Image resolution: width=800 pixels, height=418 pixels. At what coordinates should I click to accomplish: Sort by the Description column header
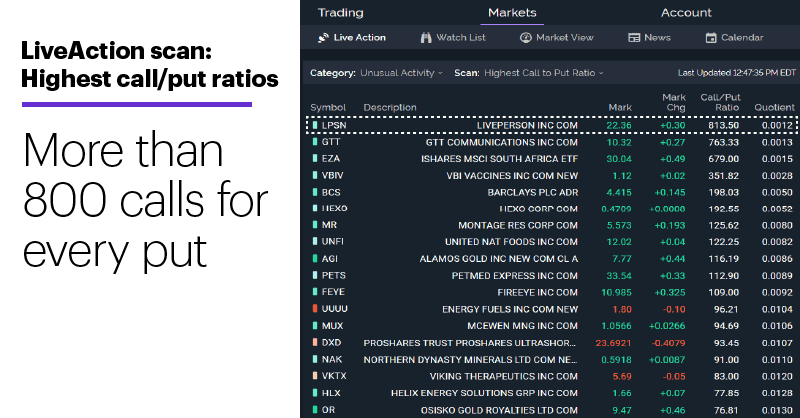click(390, 107)
